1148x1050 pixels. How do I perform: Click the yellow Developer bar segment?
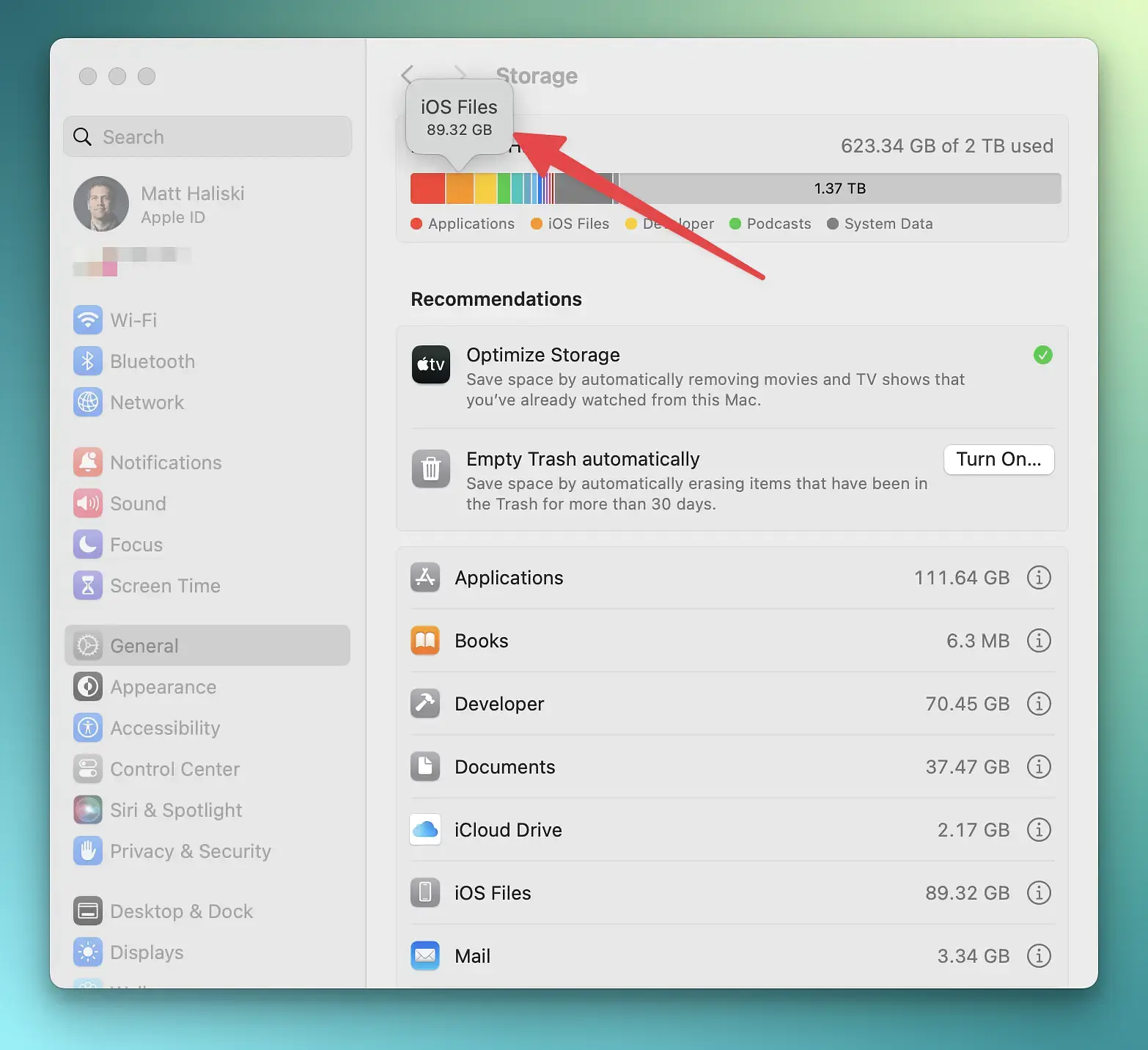coord(485,188)
